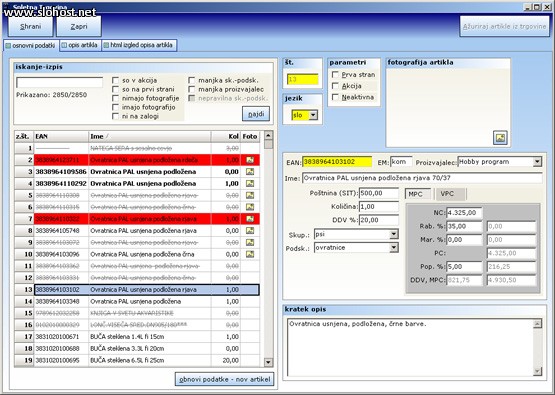Viewport: 555px width, 395px height.
Task: Click the NC price field
Action: 464,213
